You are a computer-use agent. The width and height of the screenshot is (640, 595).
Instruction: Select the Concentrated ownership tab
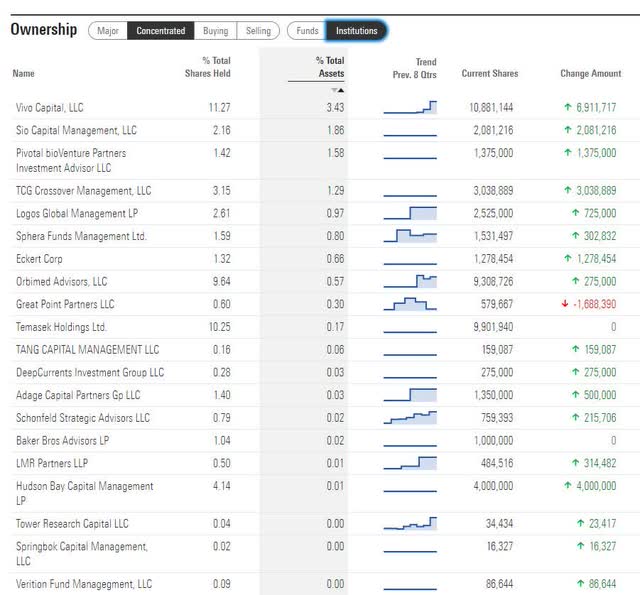click(161, 31)
